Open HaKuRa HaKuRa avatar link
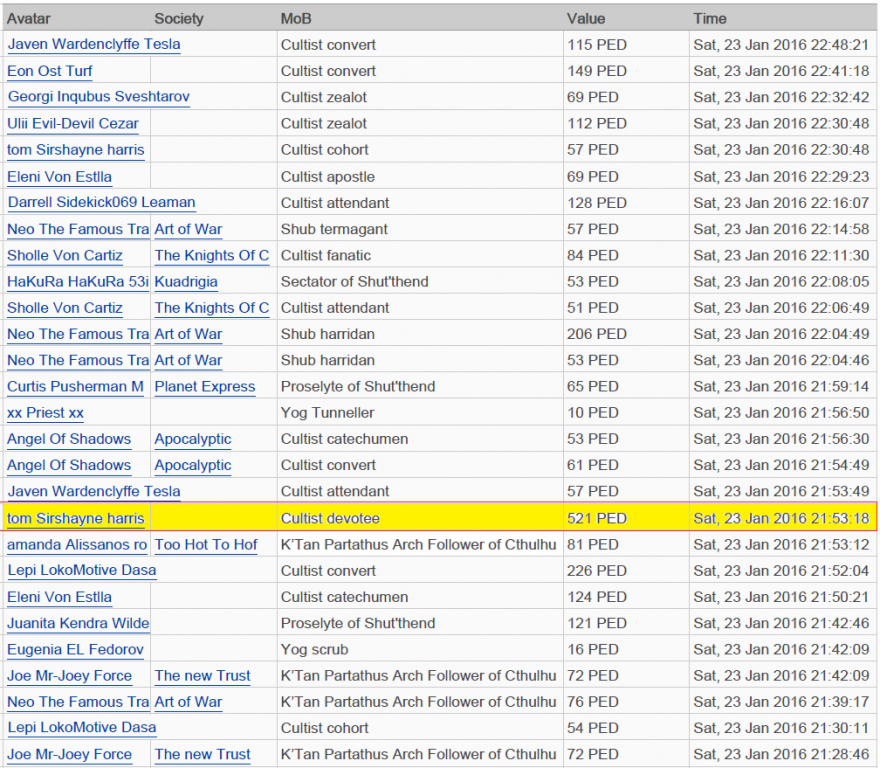The image size is (880, 768). [77, 281]
